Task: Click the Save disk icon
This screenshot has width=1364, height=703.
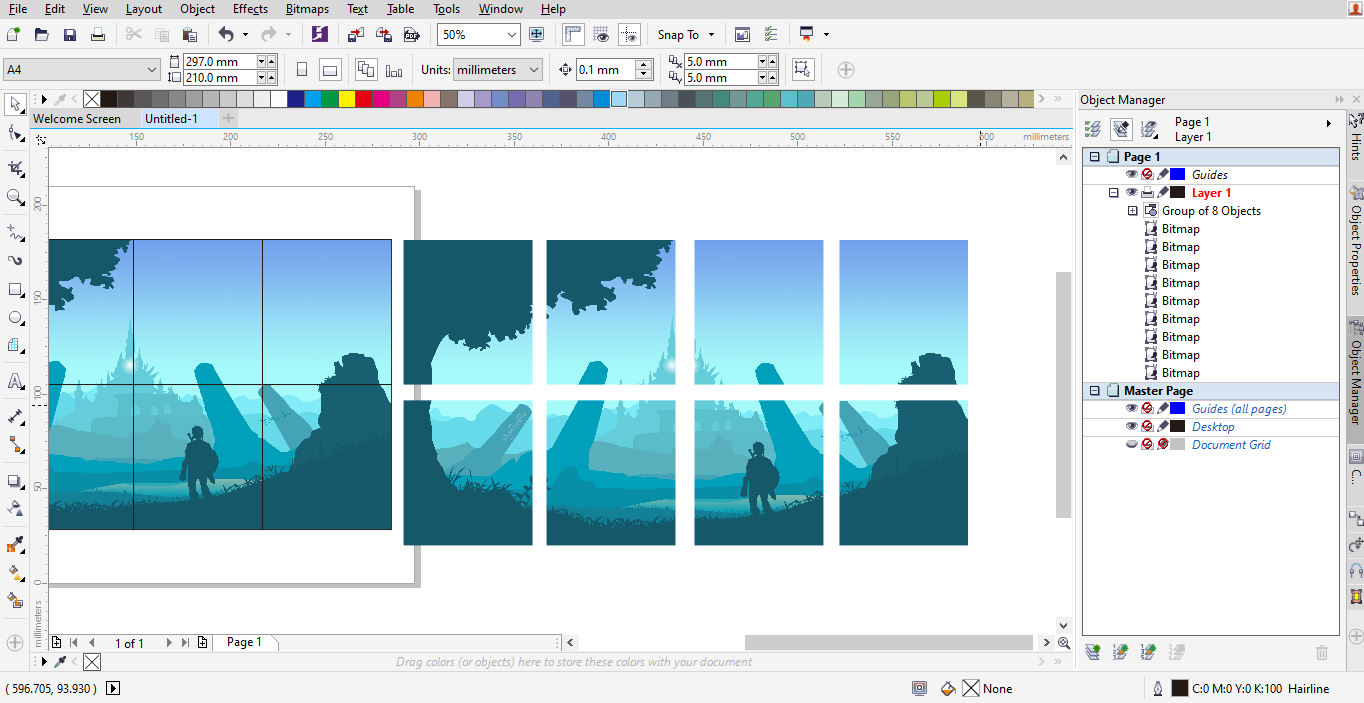Action: (69, 34)
